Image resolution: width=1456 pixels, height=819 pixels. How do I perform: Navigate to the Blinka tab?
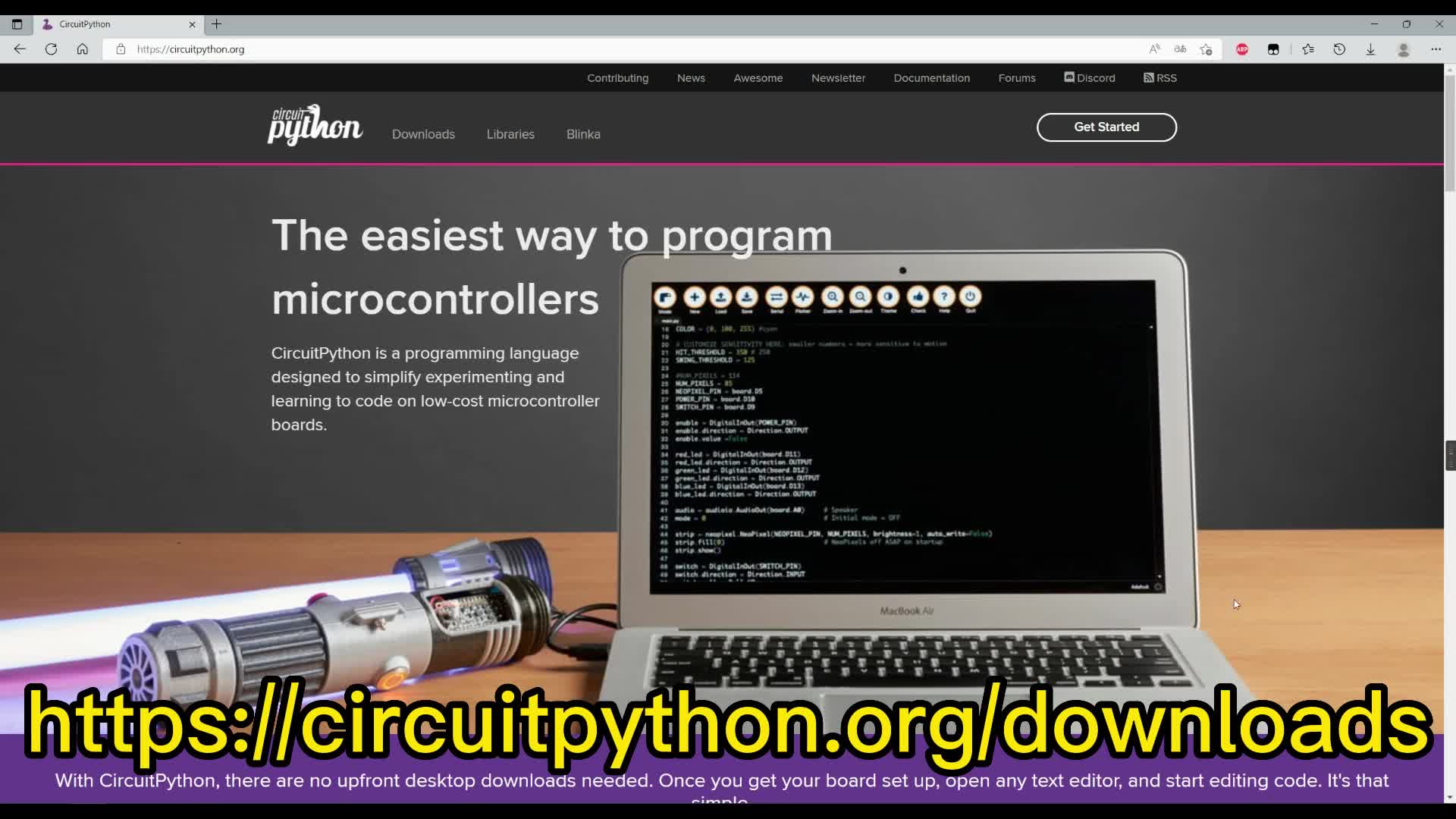pyautogui.click(x=583, y=134)
